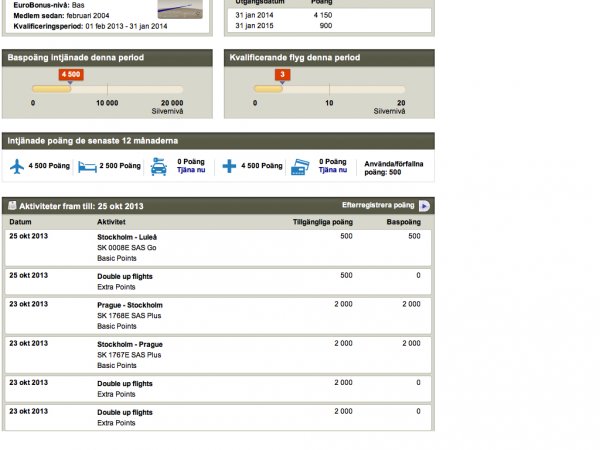Click the Tillgängliga poäng column header
Image resolution: width=600 pixels, height=450 pixels.
pyautogui.click(x=322, y=221)
